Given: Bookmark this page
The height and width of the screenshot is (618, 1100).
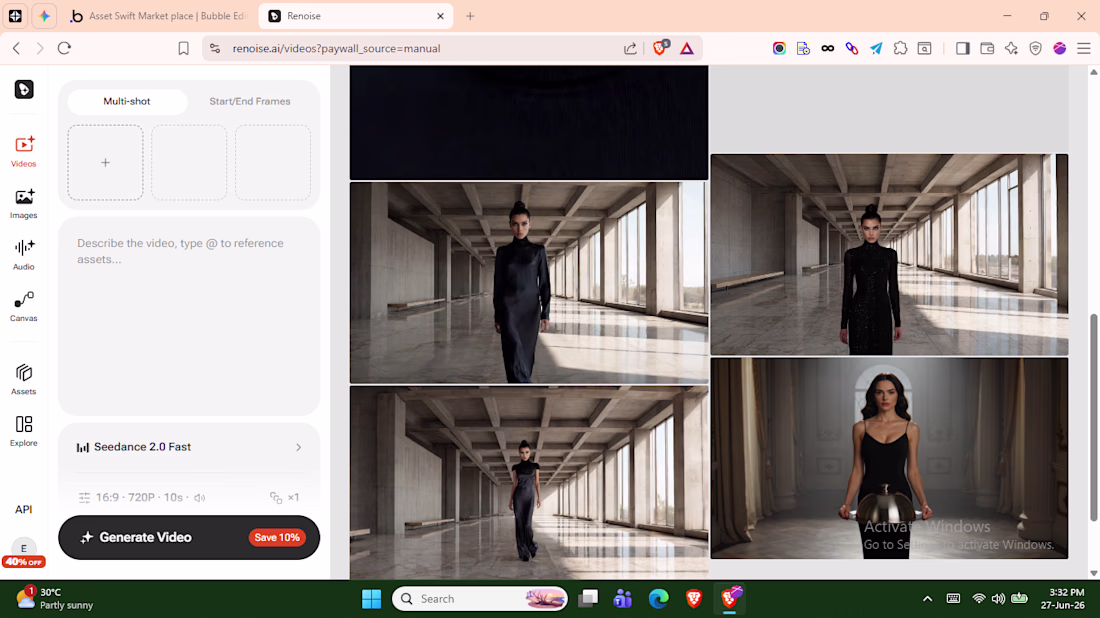Looking at the screenshot, I should point(183,48).
